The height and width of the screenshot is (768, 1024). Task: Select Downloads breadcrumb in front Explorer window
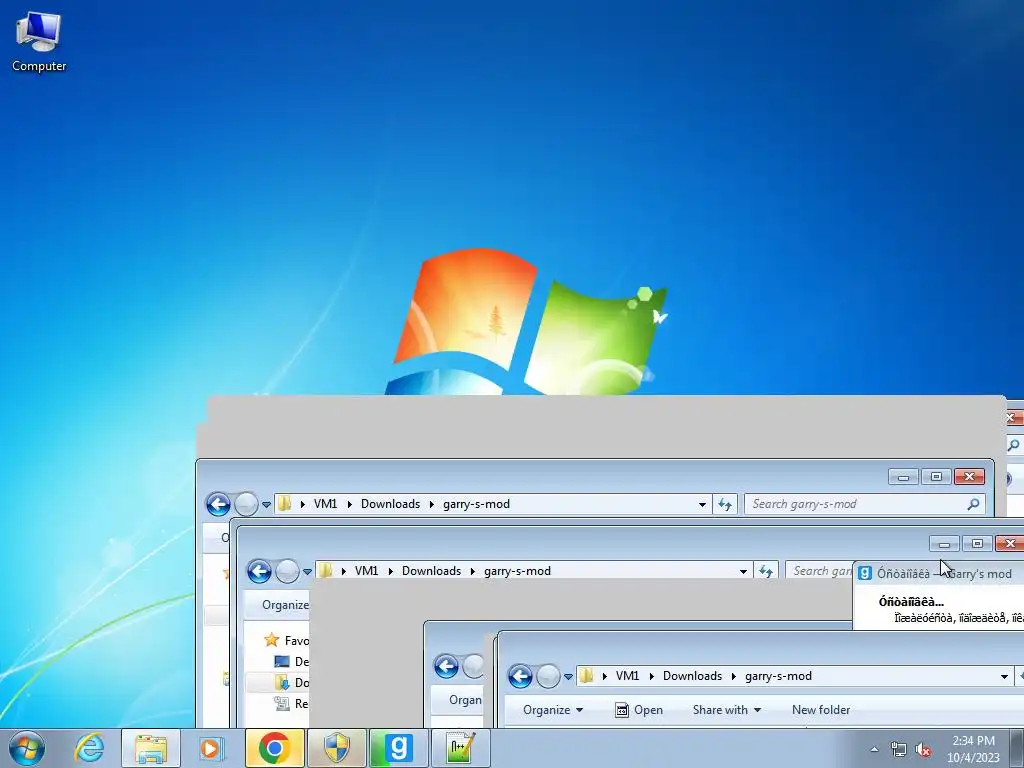pos(692,676)
